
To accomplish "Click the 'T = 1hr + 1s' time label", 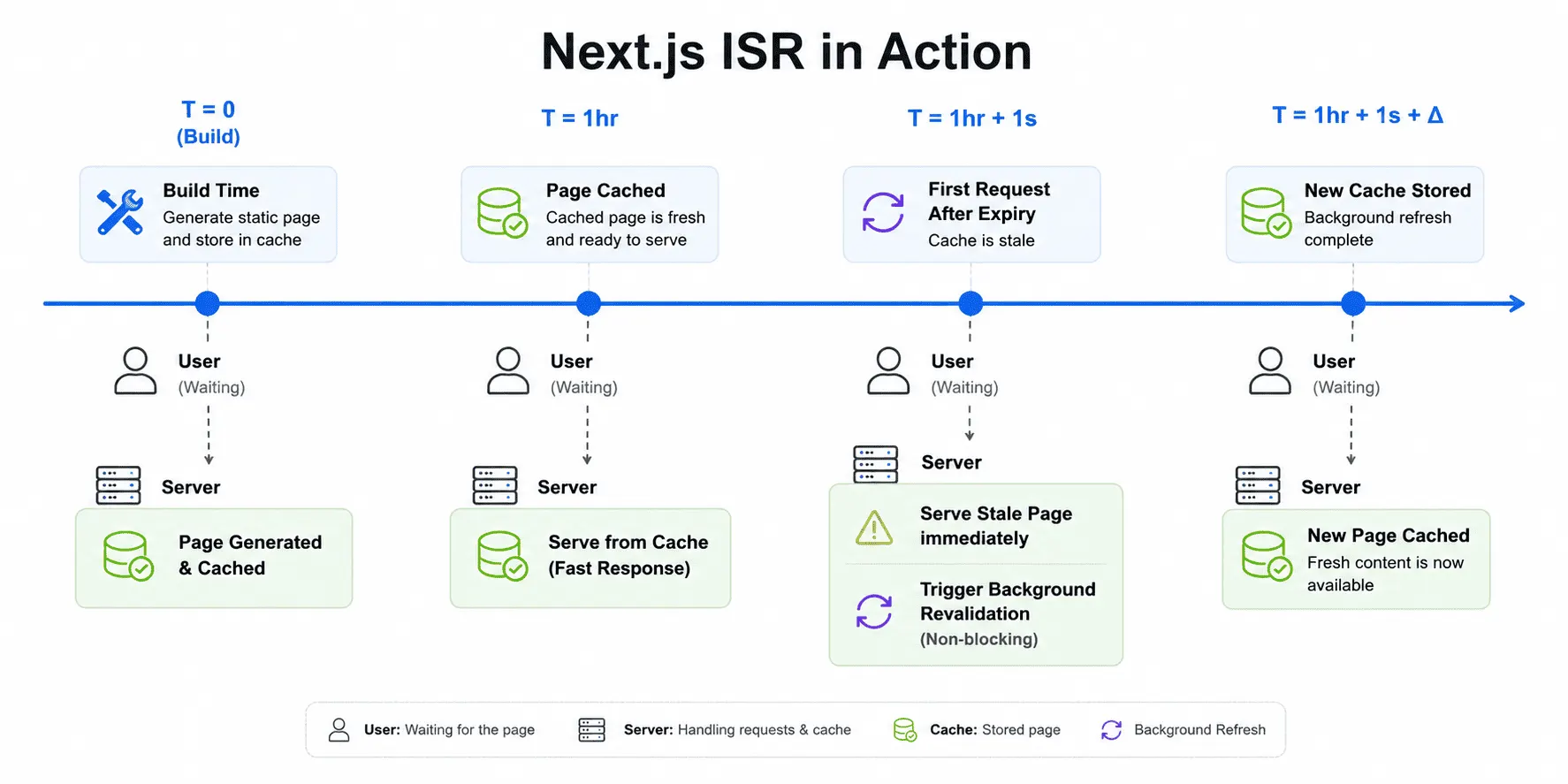I will [x=972, y=118].
